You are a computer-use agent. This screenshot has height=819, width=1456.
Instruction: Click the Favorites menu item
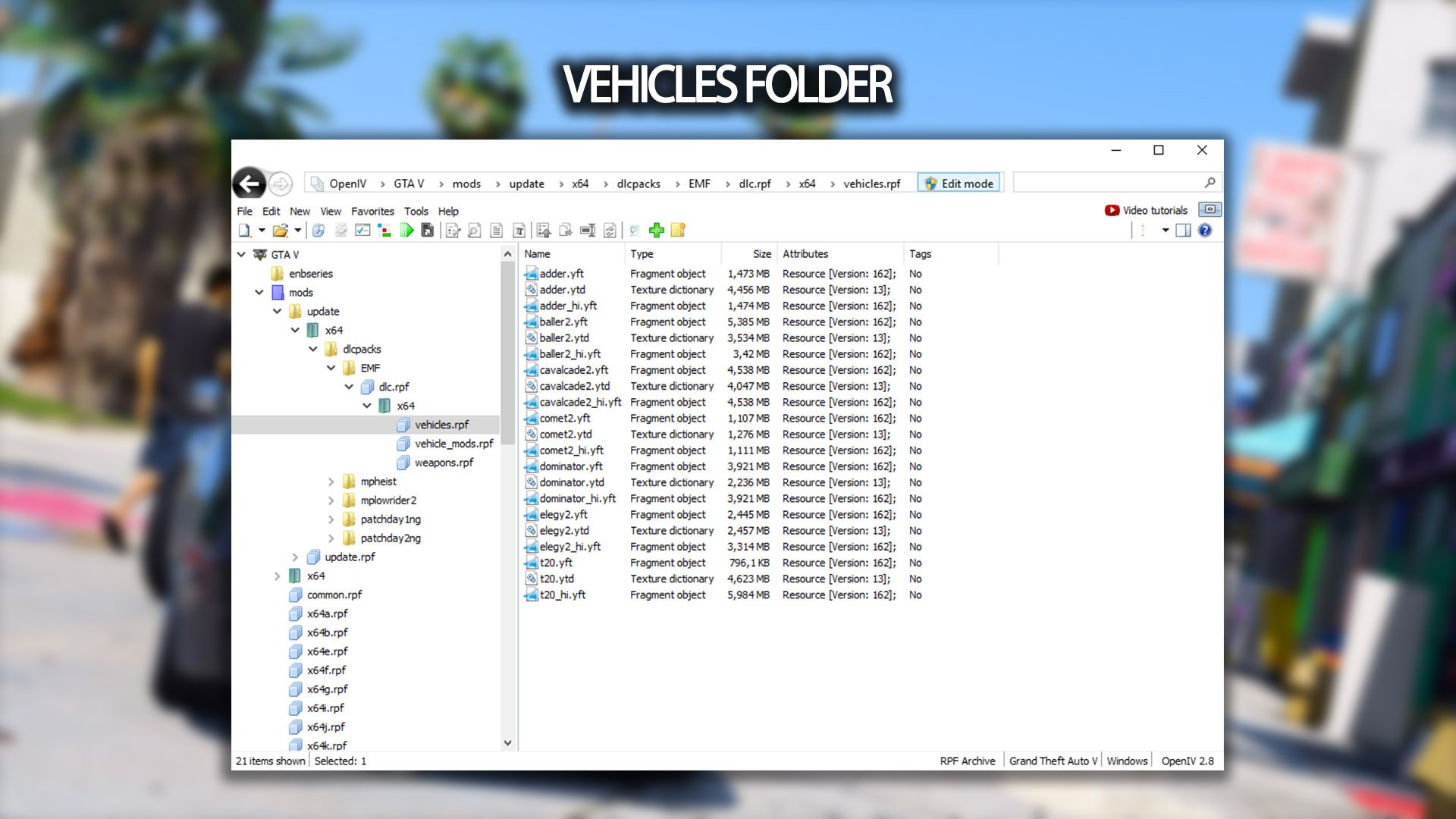click(372, 211)
